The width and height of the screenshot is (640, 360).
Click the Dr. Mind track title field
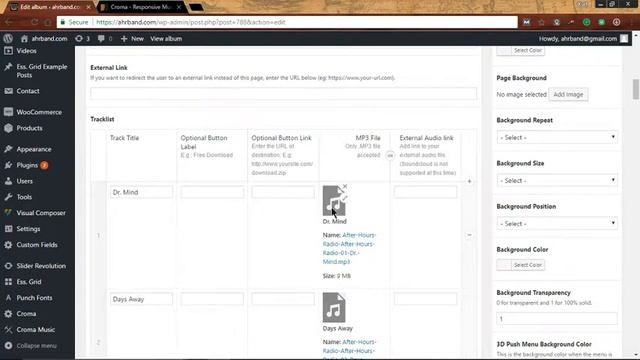pyautogui.click(x=141, y=192)
